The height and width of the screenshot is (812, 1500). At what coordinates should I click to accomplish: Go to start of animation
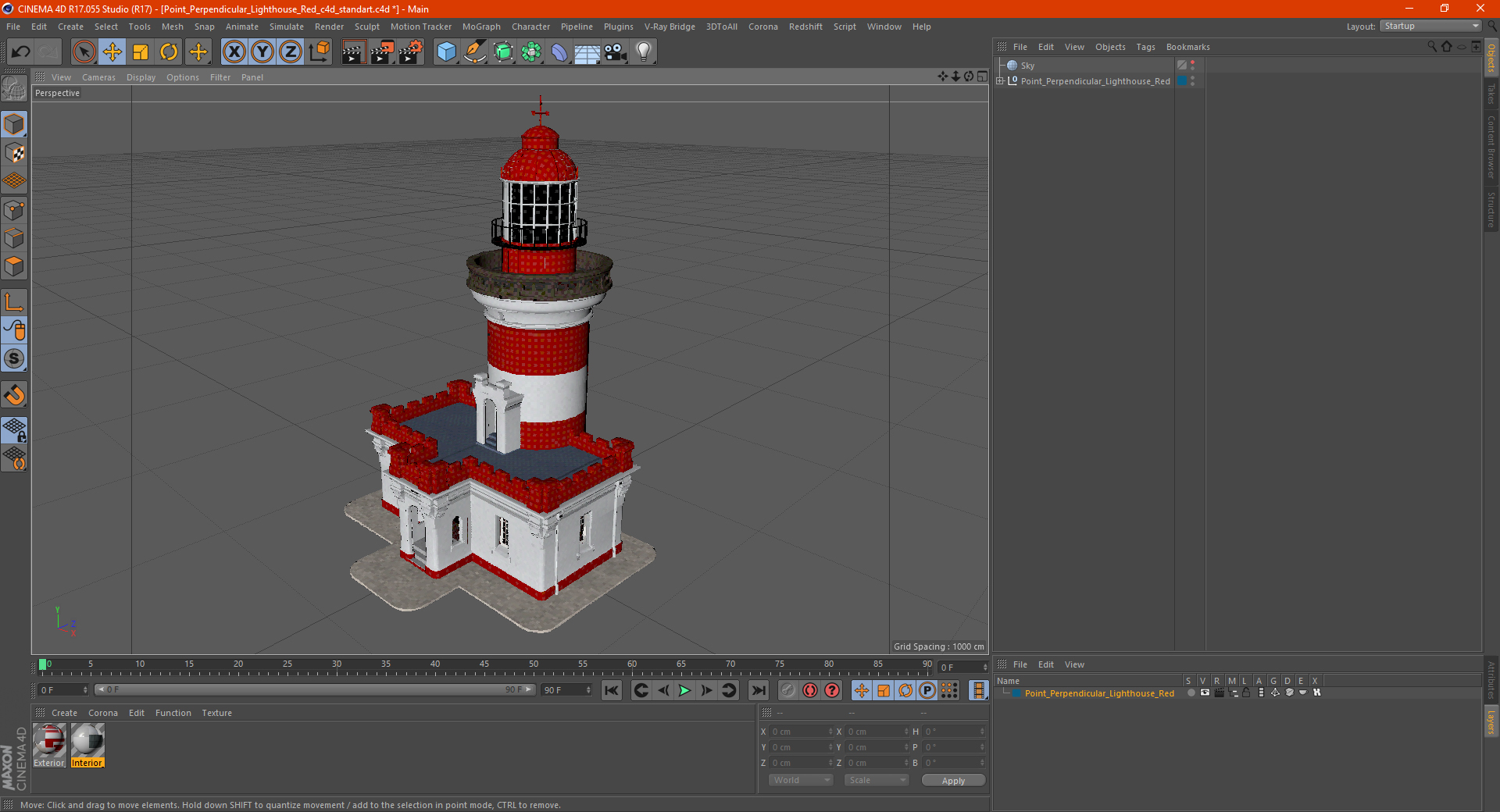point(612,690)
